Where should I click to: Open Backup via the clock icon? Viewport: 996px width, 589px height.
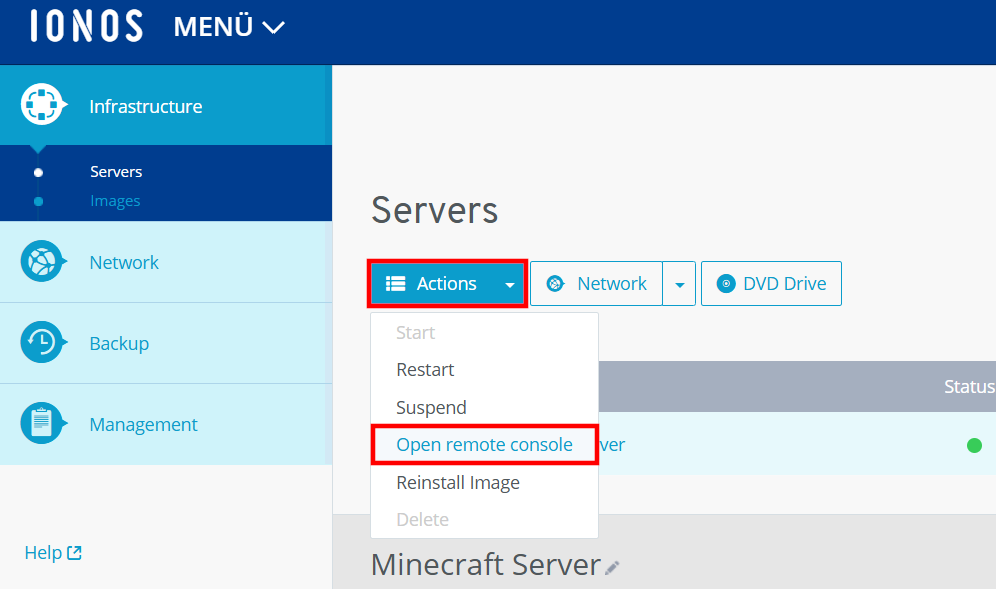[42, 343]
